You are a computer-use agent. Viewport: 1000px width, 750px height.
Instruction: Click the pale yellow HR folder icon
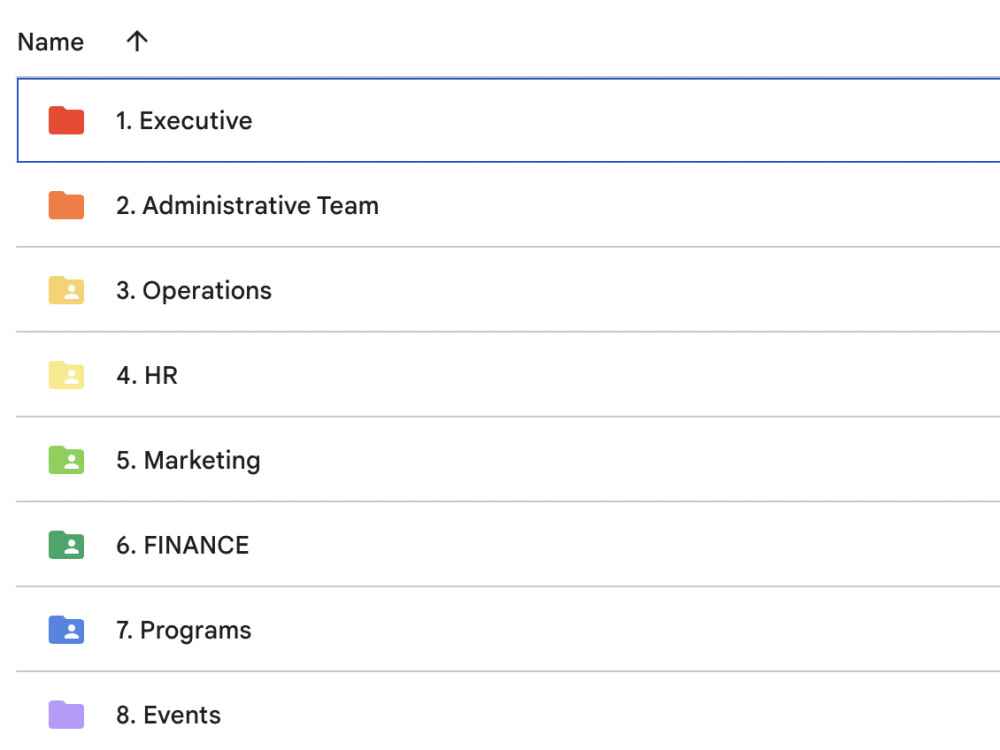tap(66, 375)
